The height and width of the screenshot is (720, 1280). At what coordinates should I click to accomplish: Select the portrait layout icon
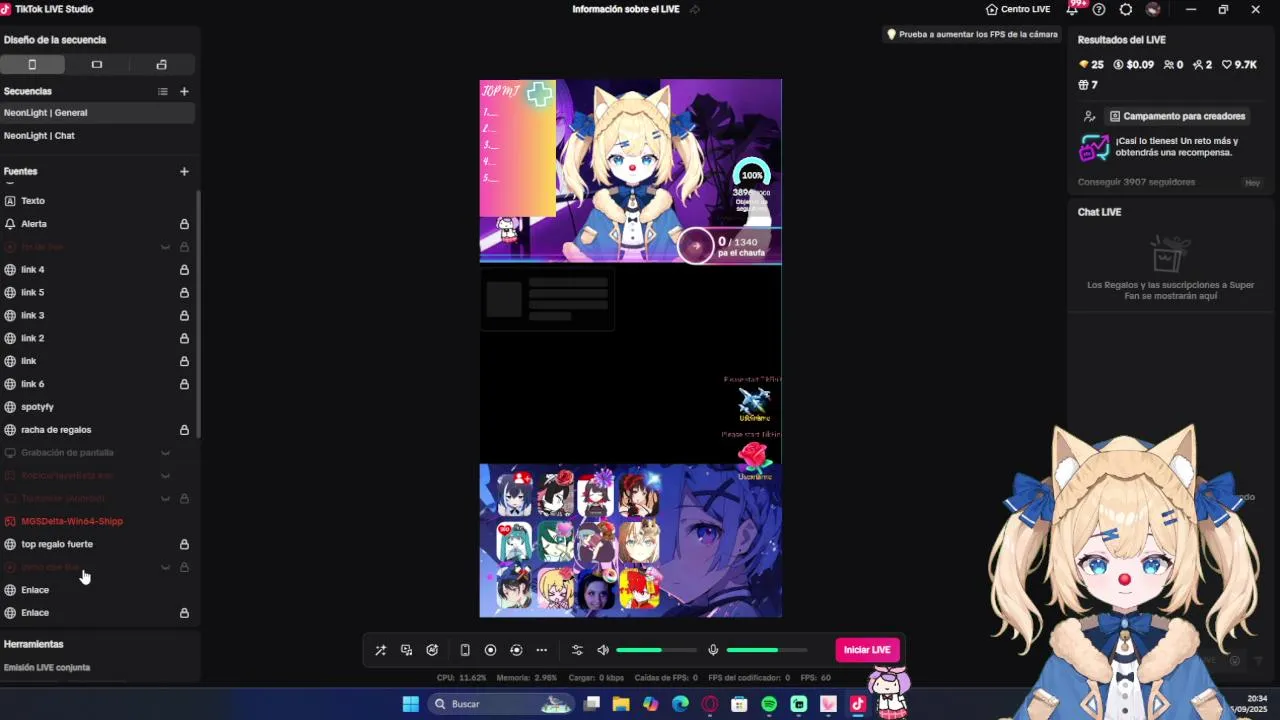[32, 64]
